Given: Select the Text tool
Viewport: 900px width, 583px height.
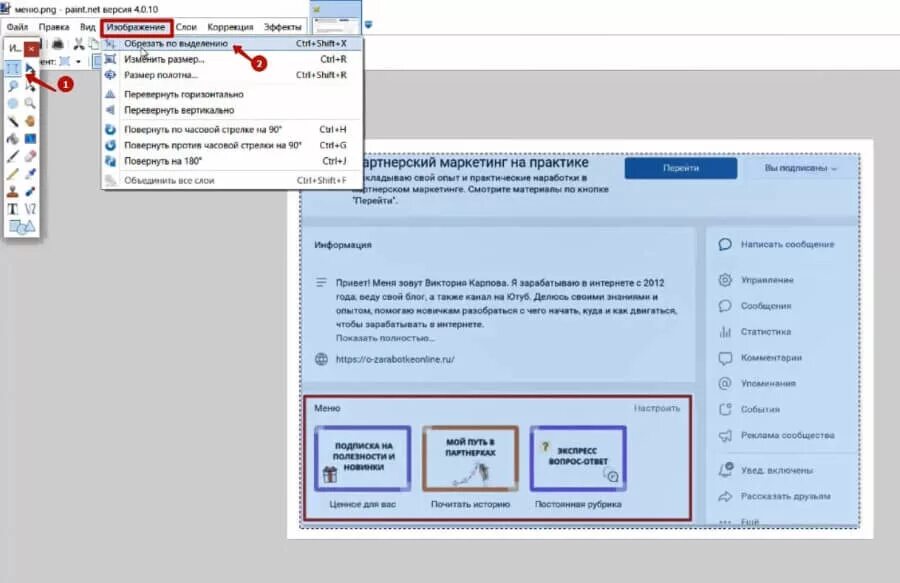Looking at the screenshot, I should [13, 209].
